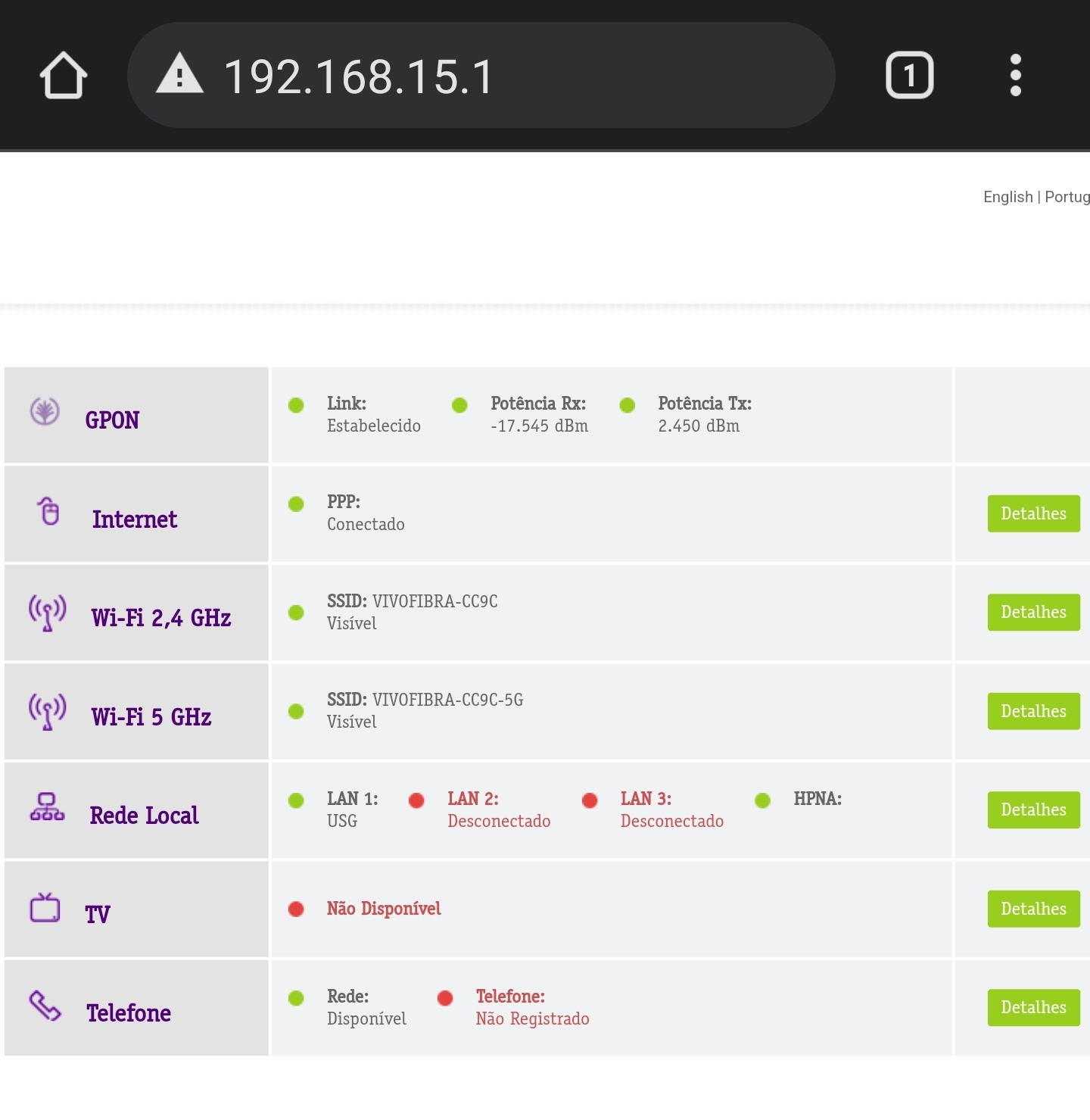Viewport: 1090px width, 1120px height.
Task: Open Detalhes for Wi-Fi 5 GHz
Action: 1033,711
